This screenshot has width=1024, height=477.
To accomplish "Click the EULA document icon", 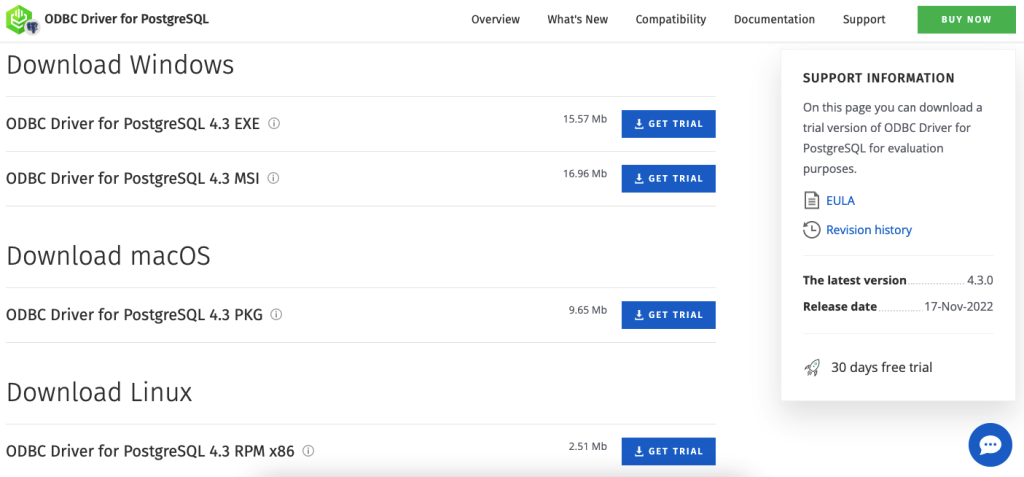I will 811,200.
